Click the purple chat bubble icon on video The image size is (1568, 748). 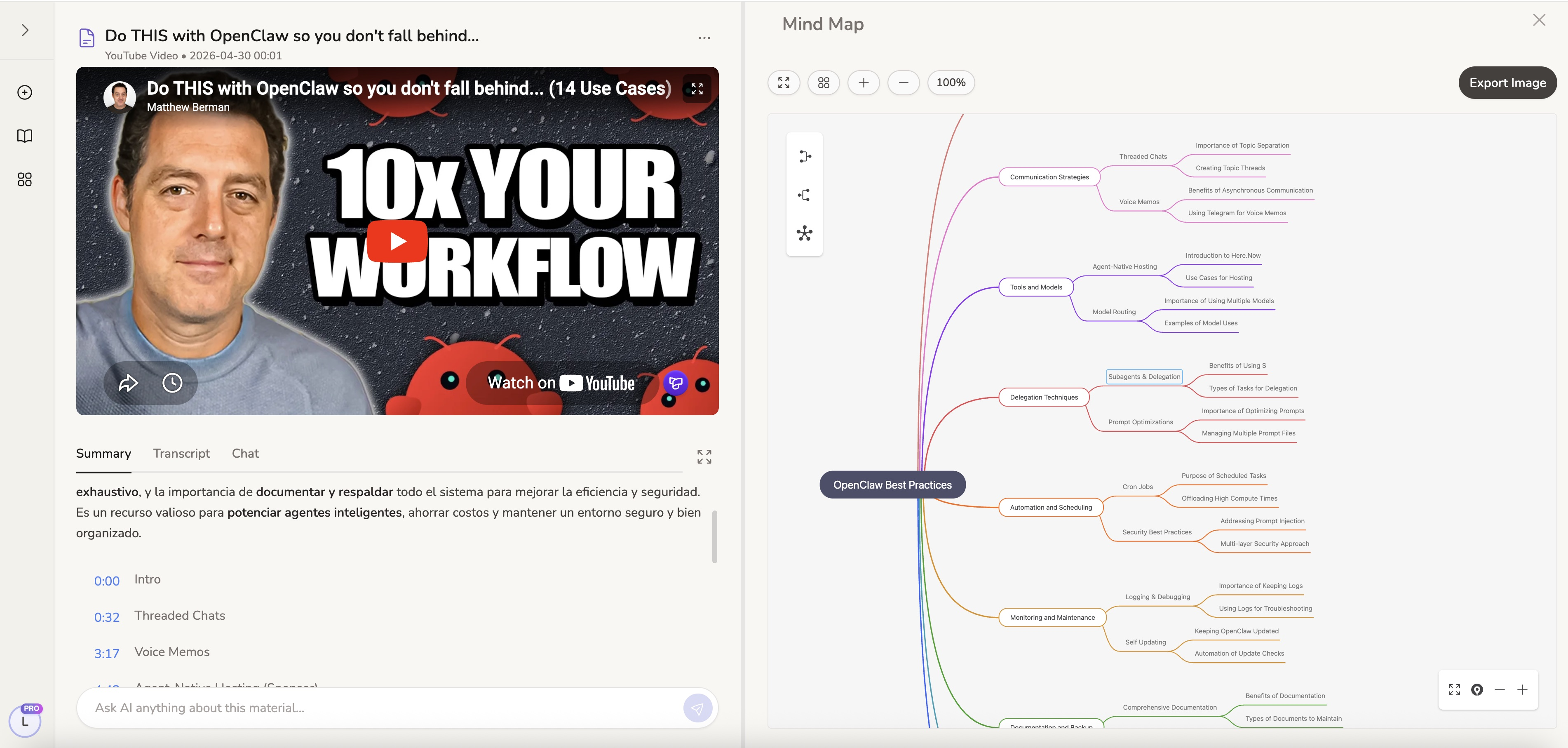(676, 383)
